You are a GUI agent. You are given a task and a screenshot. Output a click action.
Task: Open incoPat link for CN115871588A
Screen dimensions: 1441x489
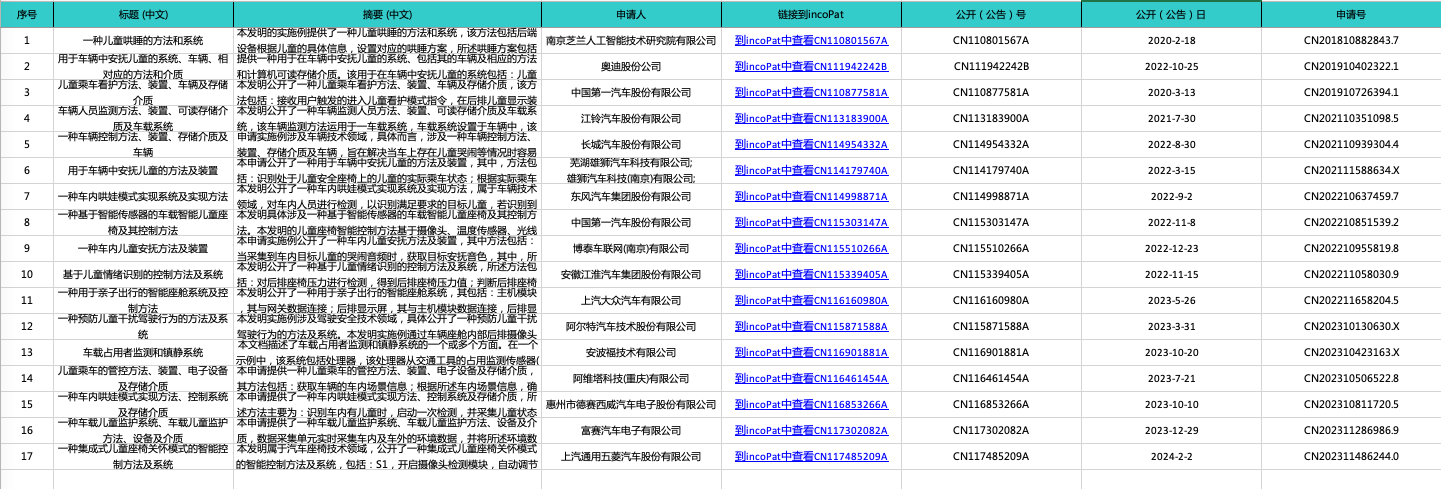(x=811, y=327)
